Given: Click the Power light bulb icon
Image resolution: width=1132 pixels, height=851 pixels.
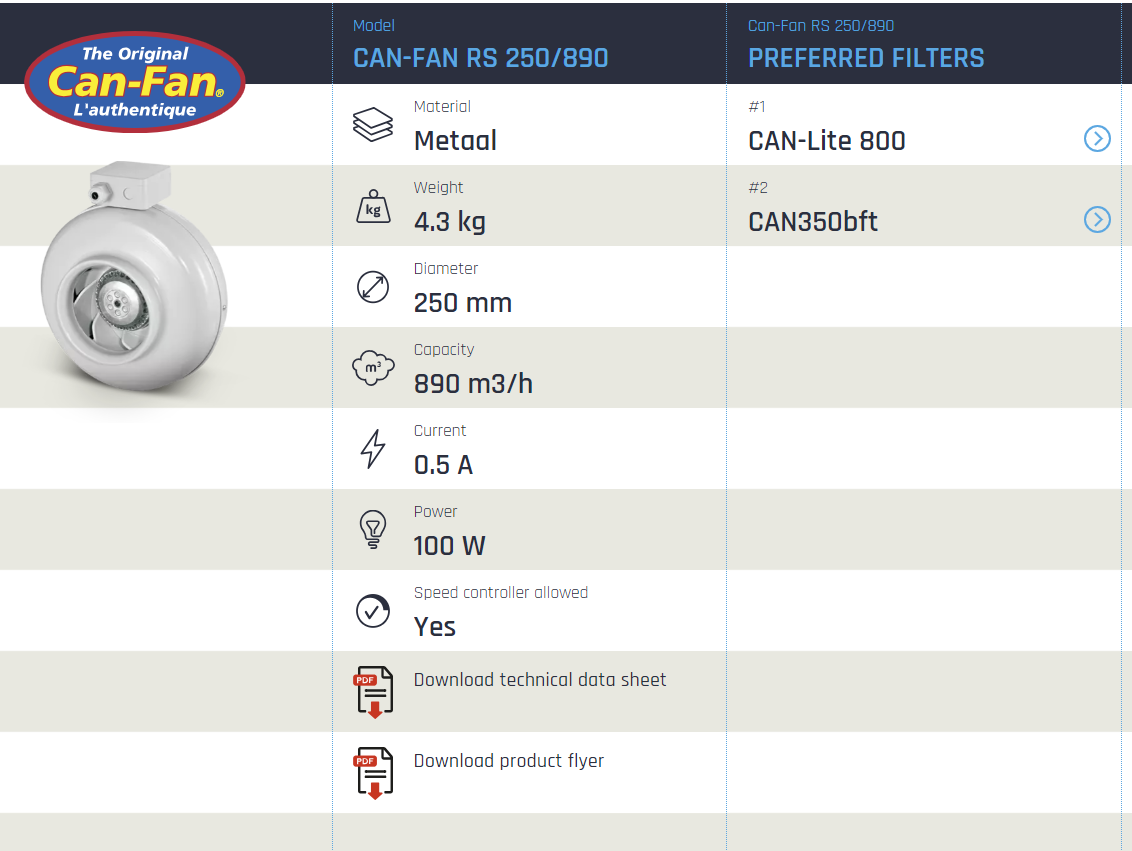Looking at the screenshot, I should pos(373,530).
